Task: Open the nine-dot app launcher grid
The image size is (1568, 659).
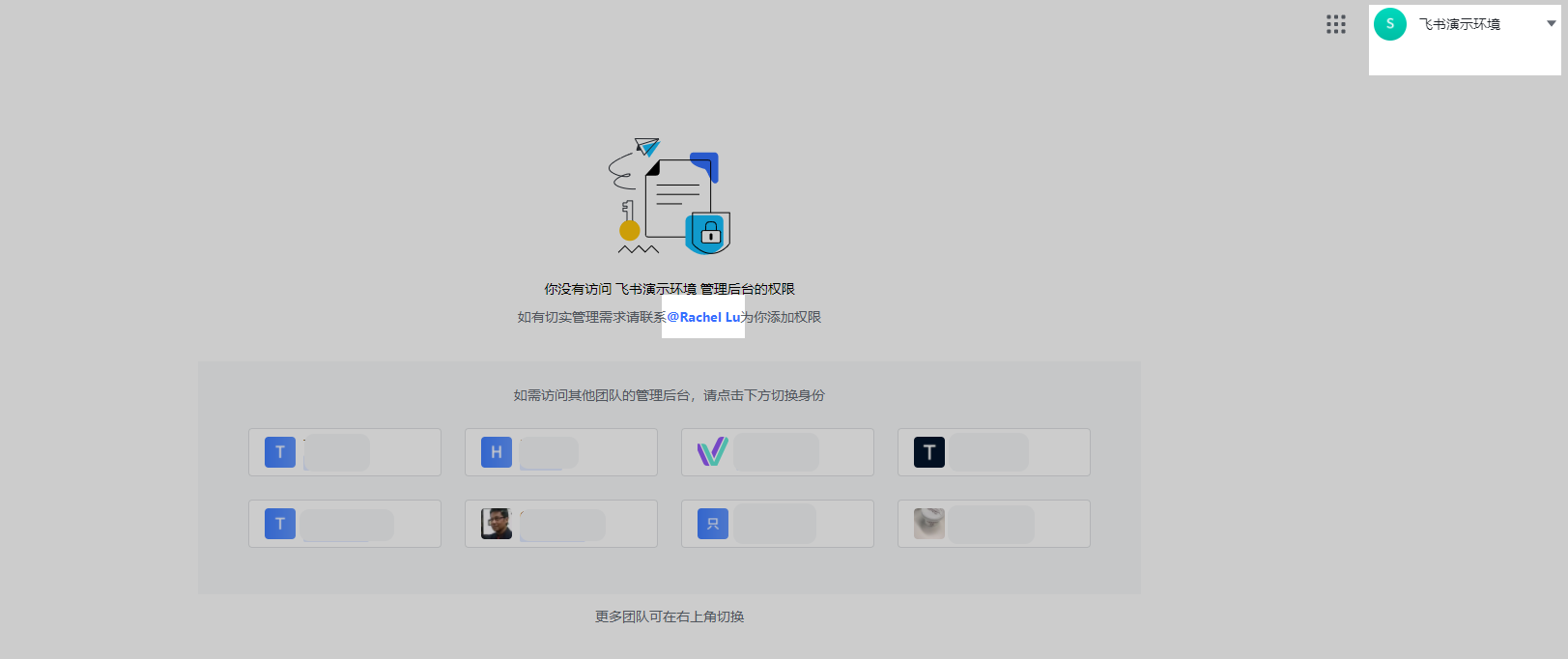Action: pyautogui.click(x=1336, y=24)
